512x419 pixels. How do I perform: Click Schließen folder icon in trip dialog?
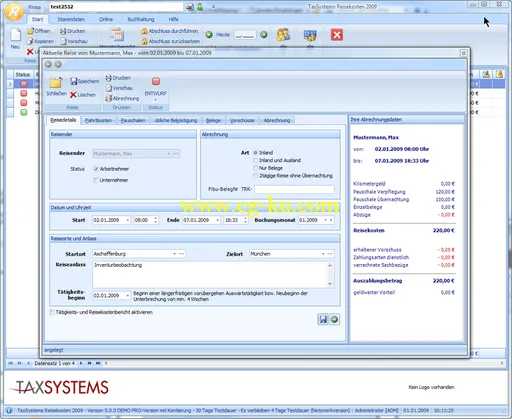[56, 83]
